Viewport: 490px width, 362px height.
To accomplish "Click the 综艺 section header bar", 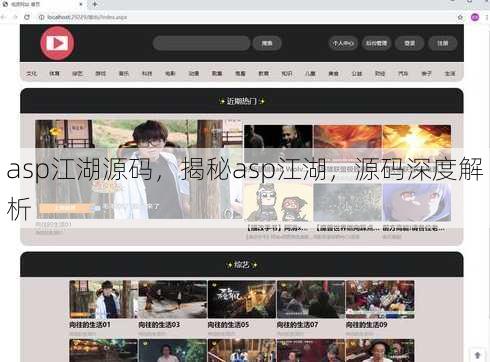I will tap(242, 265).
